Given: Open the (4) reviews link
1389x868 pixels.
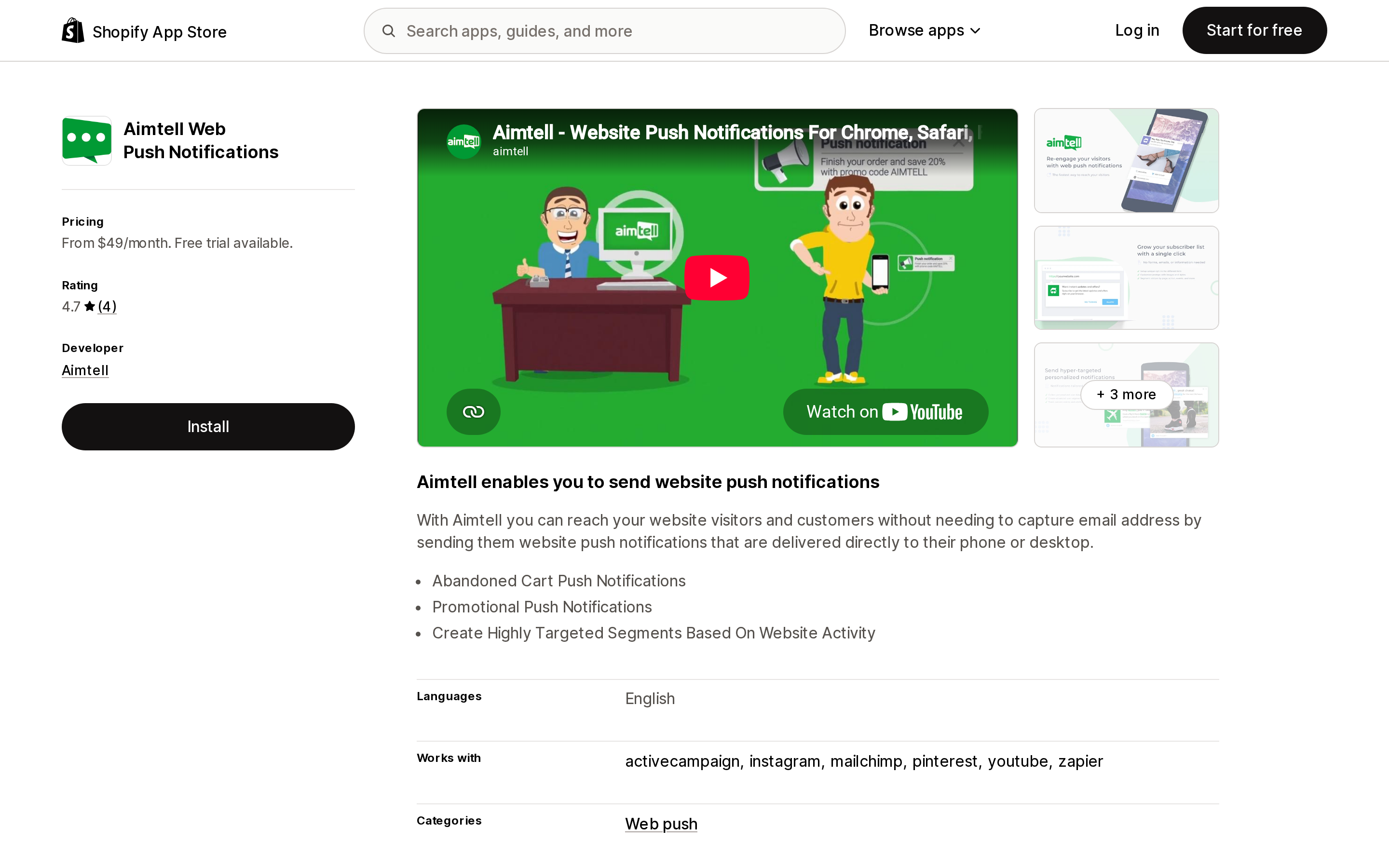Looking at the screenshot, I should tap(107, 307).
